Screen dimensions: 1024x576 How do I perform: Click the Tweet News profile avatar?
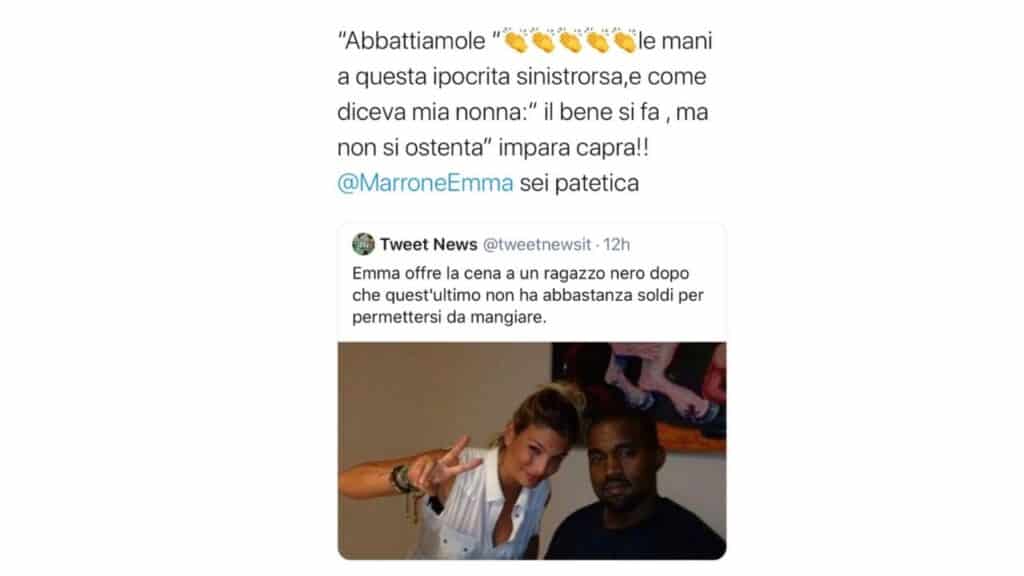[363, 244]
